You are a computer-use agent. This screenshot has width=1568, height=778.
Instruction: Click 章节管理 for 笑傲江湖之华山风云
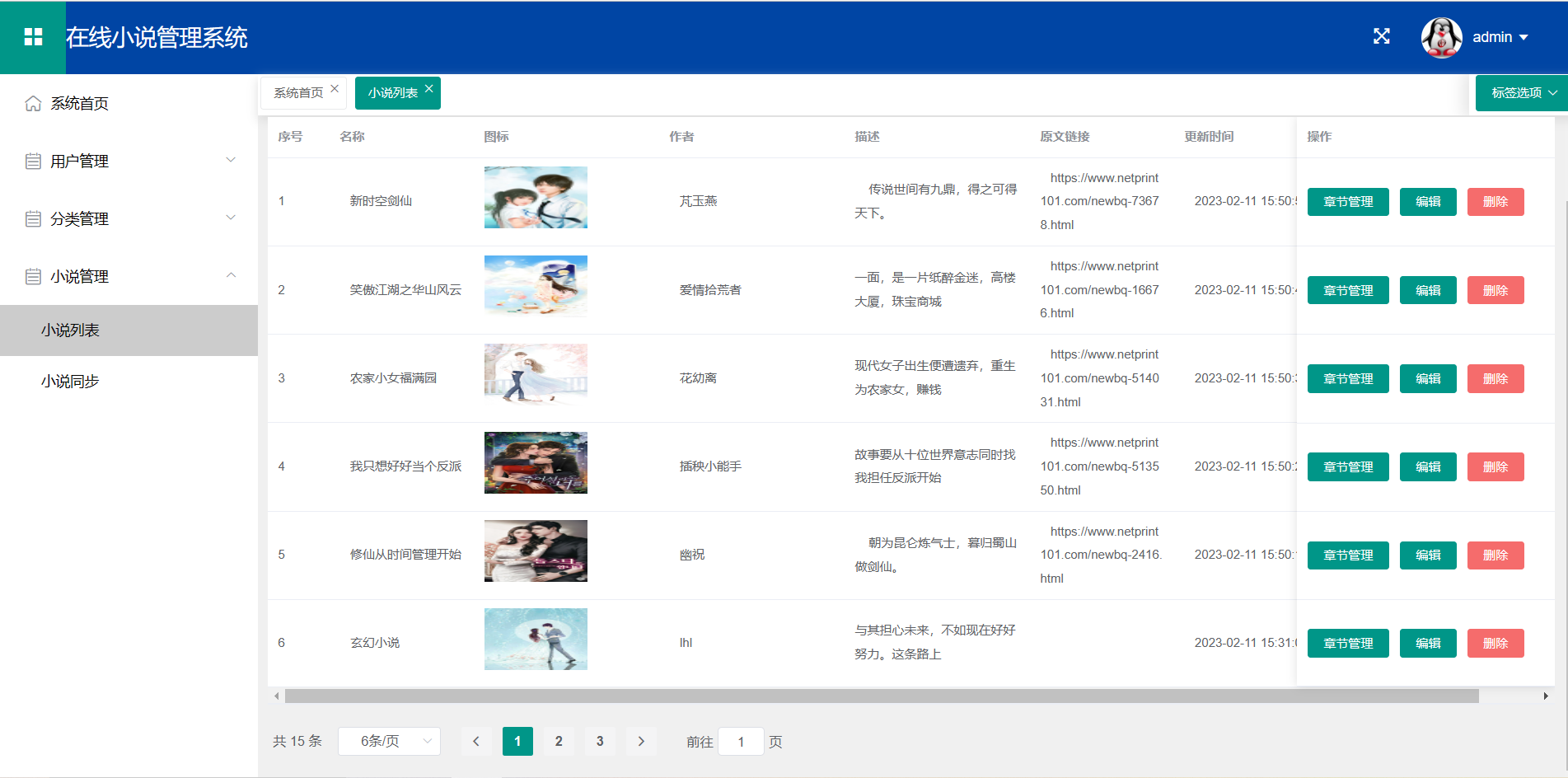[x=1348, y=290]
